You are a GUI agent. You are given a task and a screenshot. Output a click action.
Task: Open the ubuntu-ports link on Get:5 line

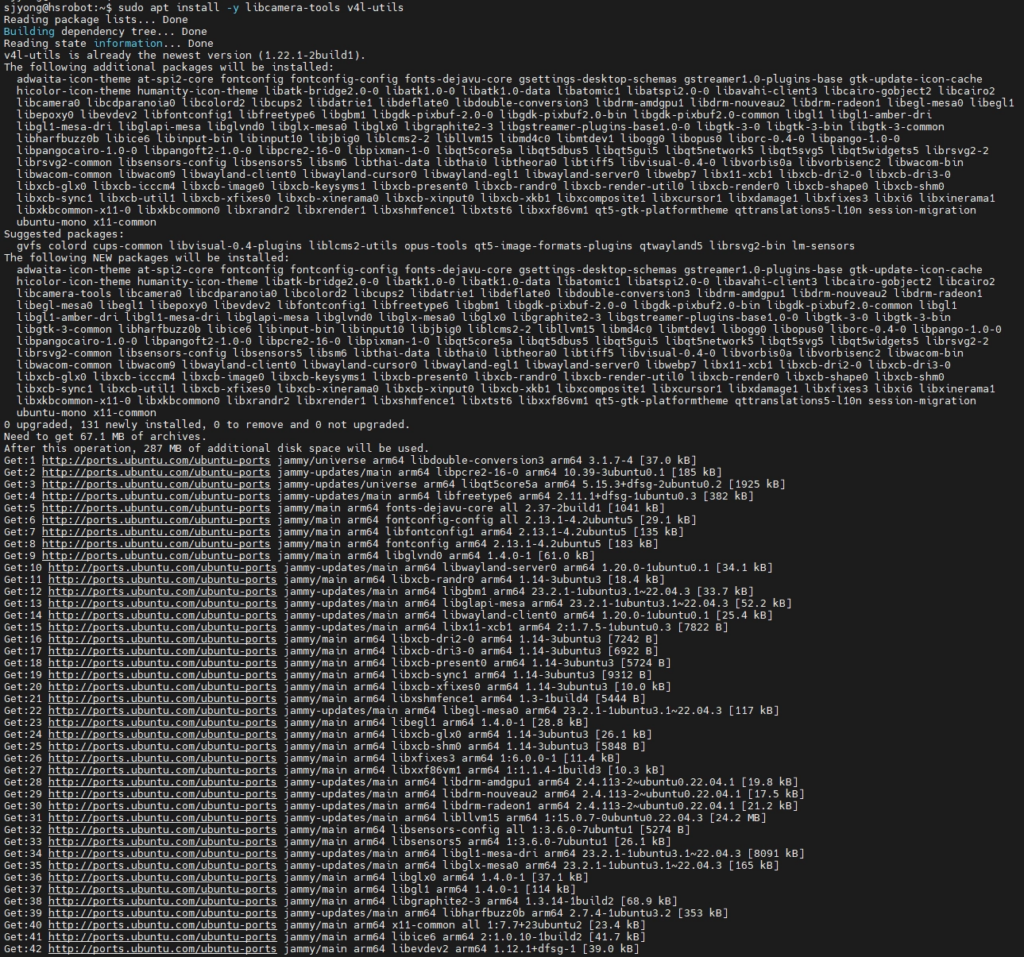point(156,508)
